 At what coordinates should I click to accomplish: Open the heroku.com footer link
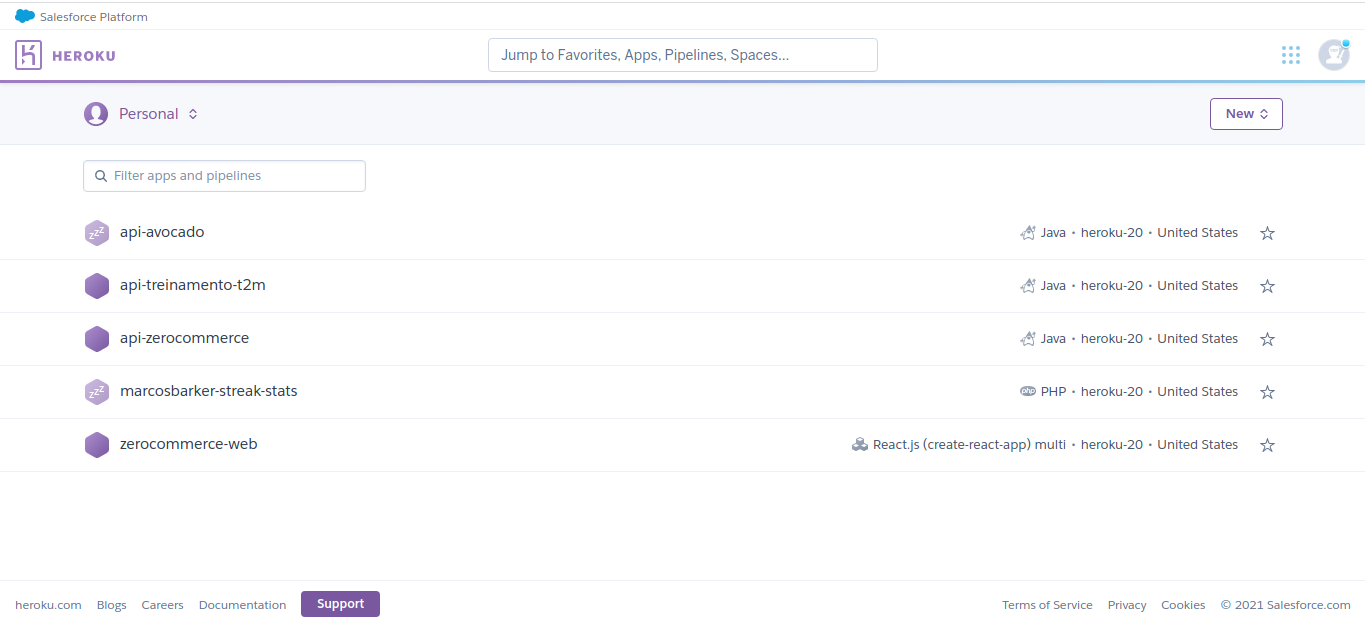click(48, 605)
